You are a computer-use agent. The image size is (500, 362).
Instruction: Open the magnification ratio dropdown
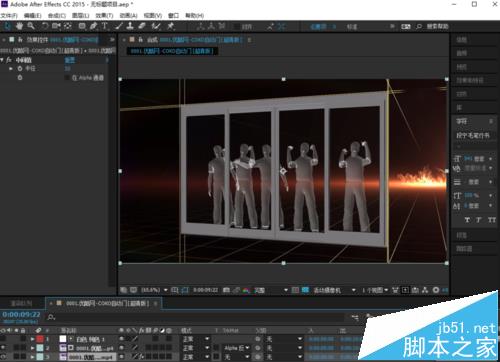pyautogui.click(x=154, y=290)
